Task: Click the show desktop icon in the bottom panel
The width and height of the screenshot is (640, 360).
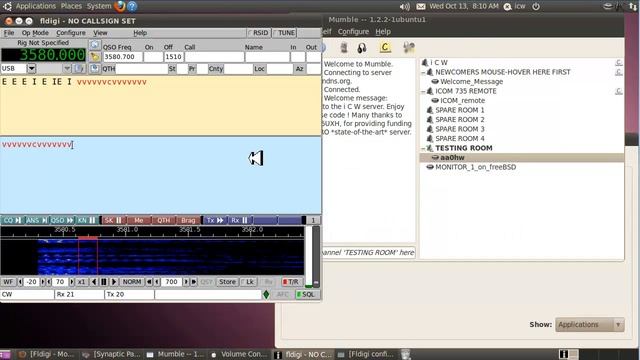Action: pos(5,354)
